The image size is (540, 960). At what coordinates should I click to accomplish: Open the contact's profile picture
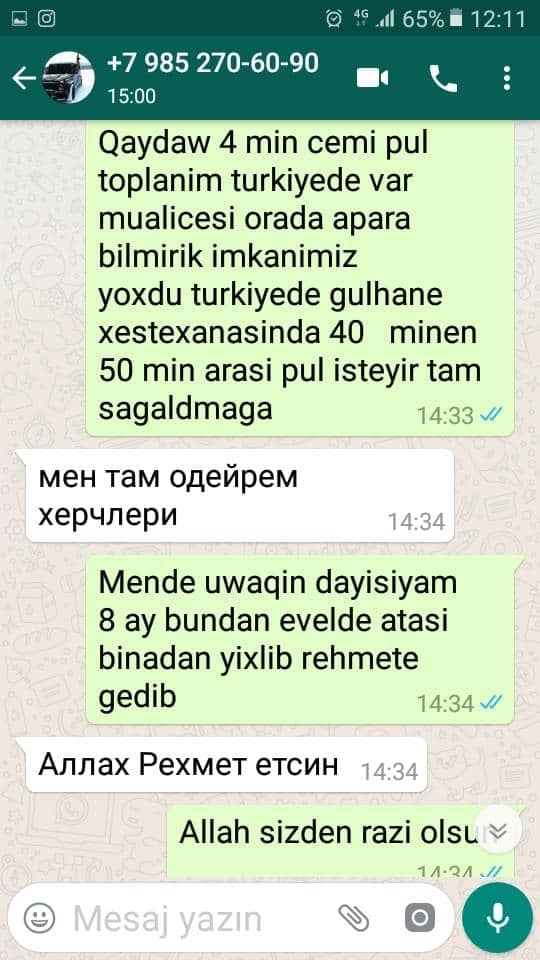68,77
